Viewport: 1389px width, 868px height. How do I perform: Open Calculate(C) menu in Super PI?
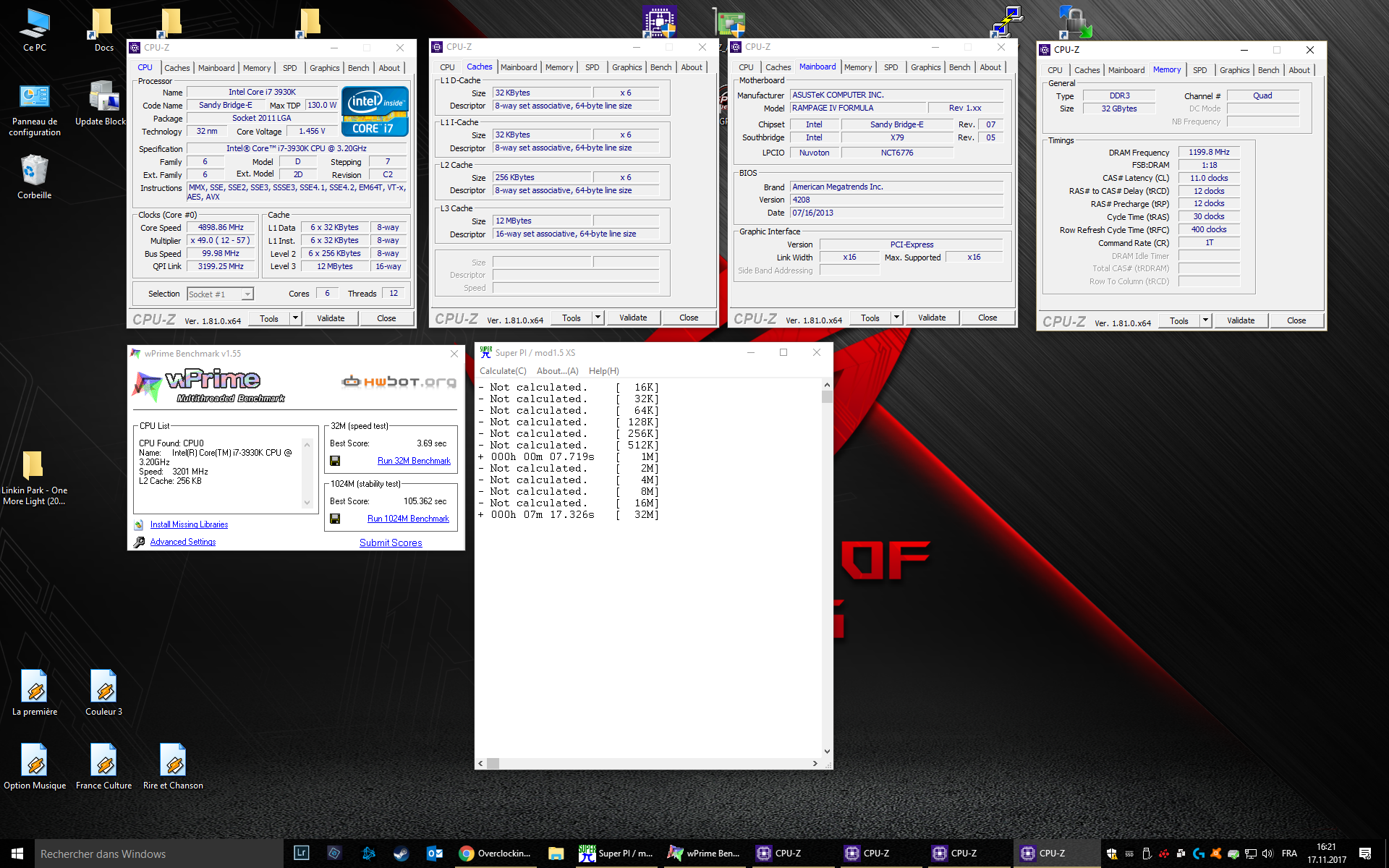(503, 371)
